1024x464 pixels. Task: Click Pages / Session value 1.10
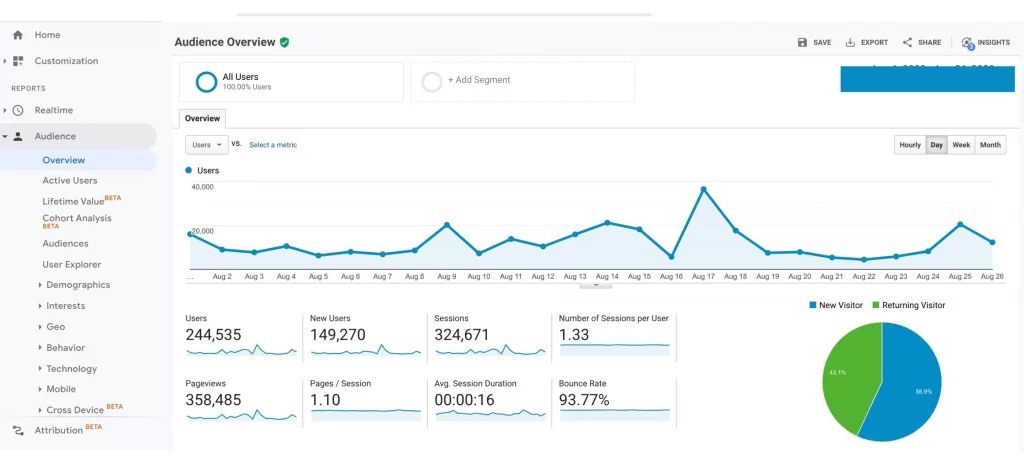coord(325,399)
